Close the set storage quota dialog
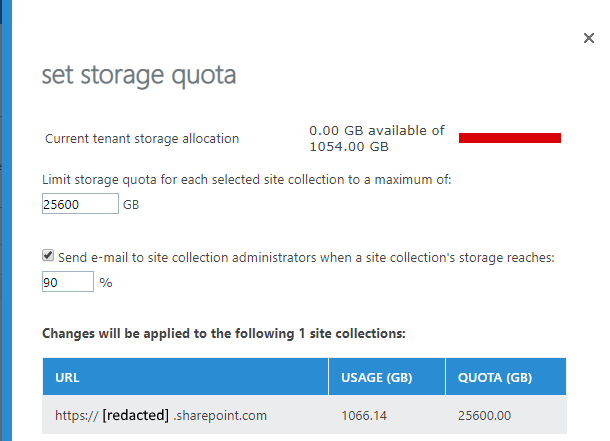This screenshot has height=441, width=610. click(589, 38)
